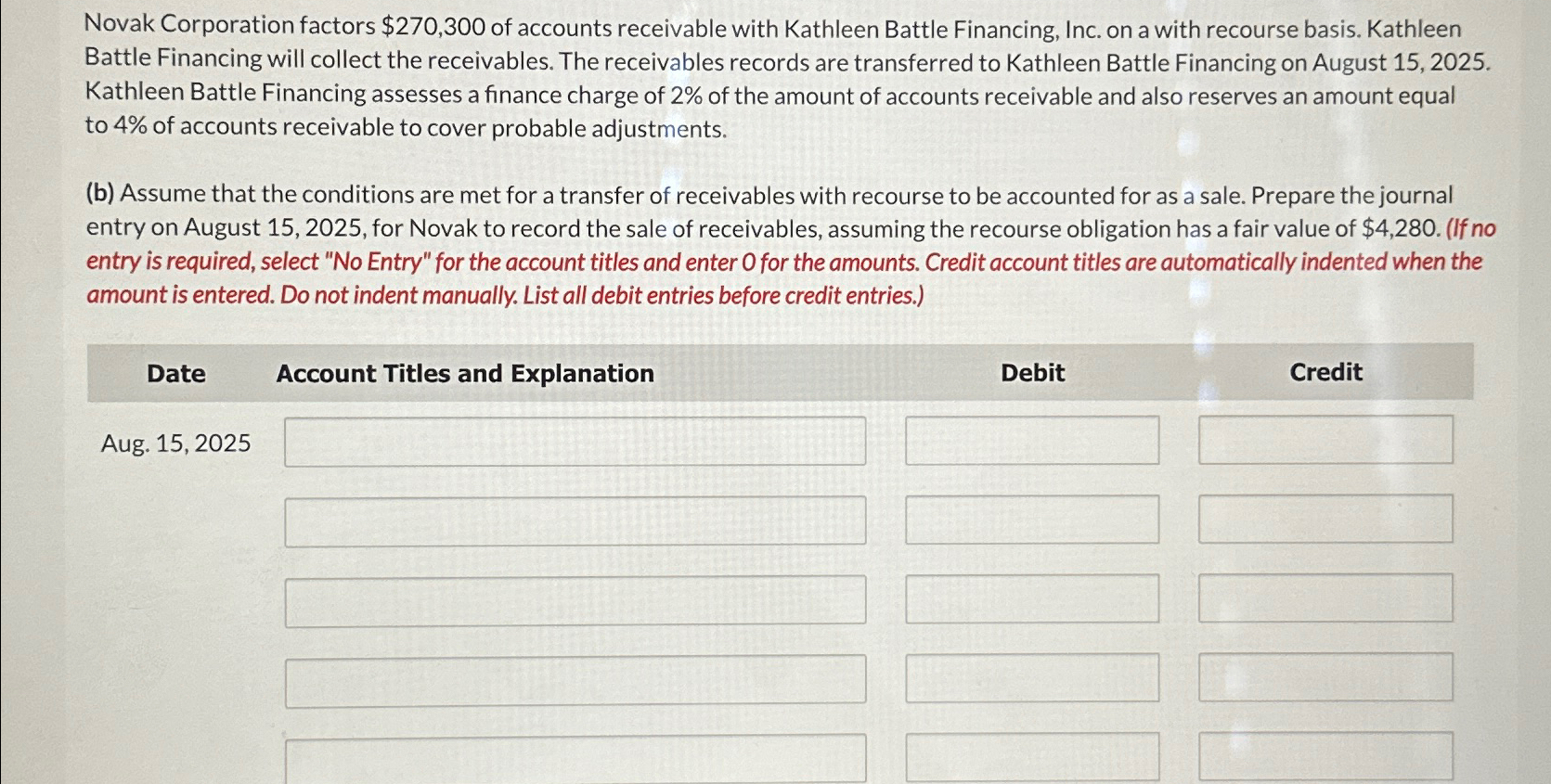Click the first row Credit amount field
This screenshot has width=1551, height=784.
1325,439
